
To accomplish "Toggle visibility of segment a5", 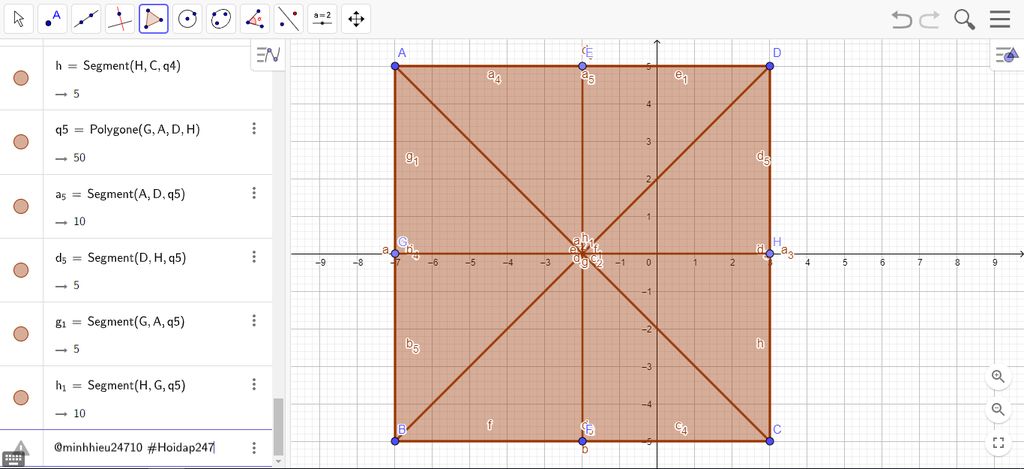I will tap(21, 206).
